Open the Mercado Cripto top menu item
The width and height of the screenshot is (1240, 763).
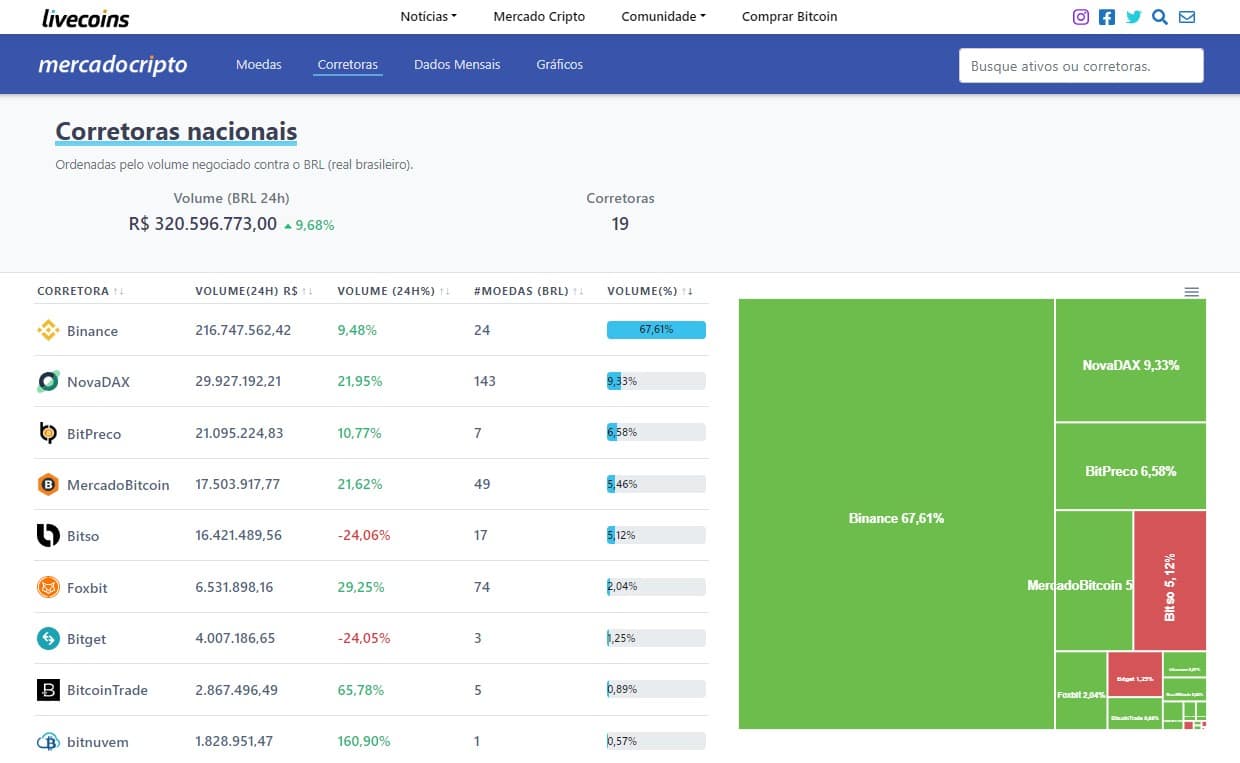point(539,16)
